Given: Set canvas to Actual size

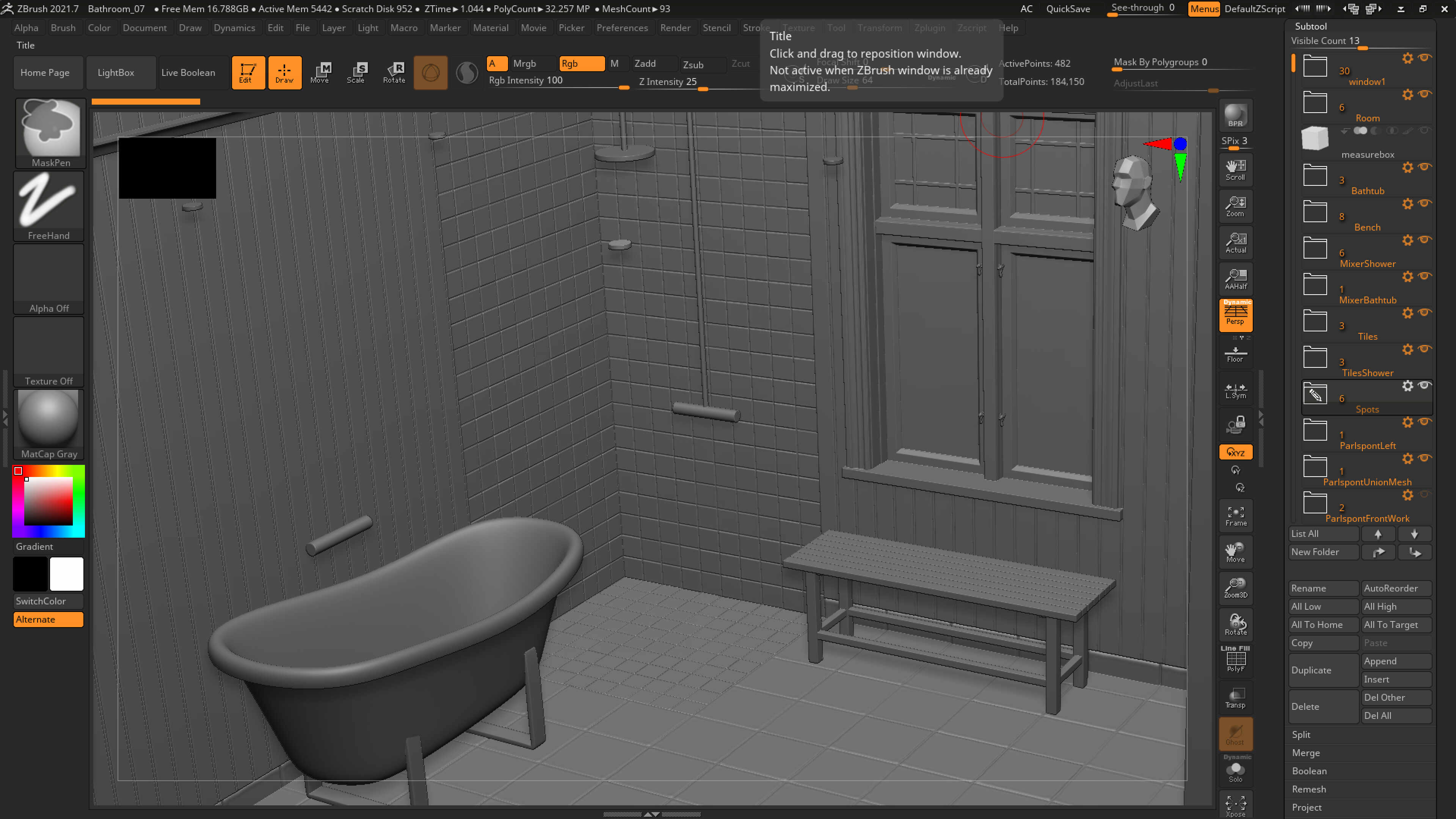Looking at the screenshot, I should pos(1236,243).
